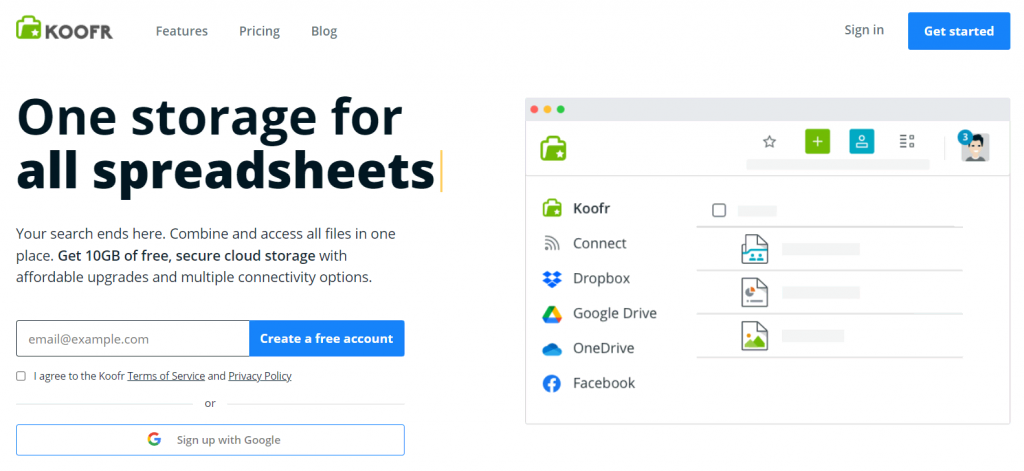This screenshot has height=471, width=1024.
Task: Open the Privacy Policy link
Action: [260, 376]
